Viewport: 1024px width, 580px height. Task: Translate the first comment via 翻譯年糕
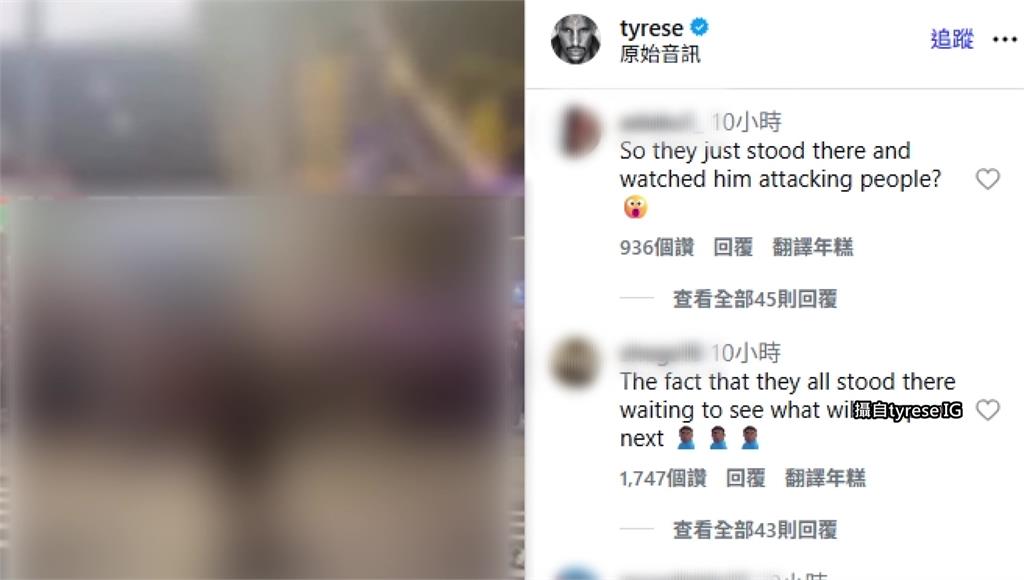pyautogui.click(x=812, y=247)
